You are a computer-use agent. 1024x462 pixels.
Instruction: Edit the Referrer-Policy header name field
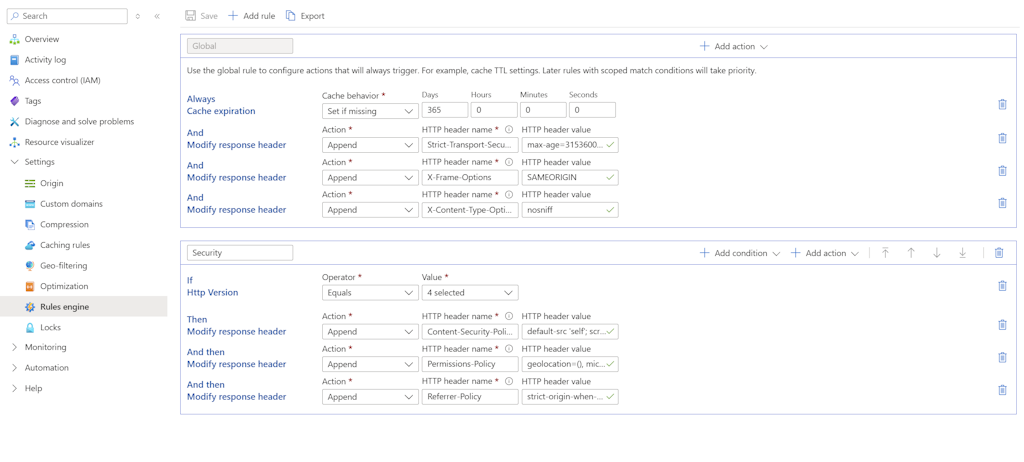tap(470, 397)
